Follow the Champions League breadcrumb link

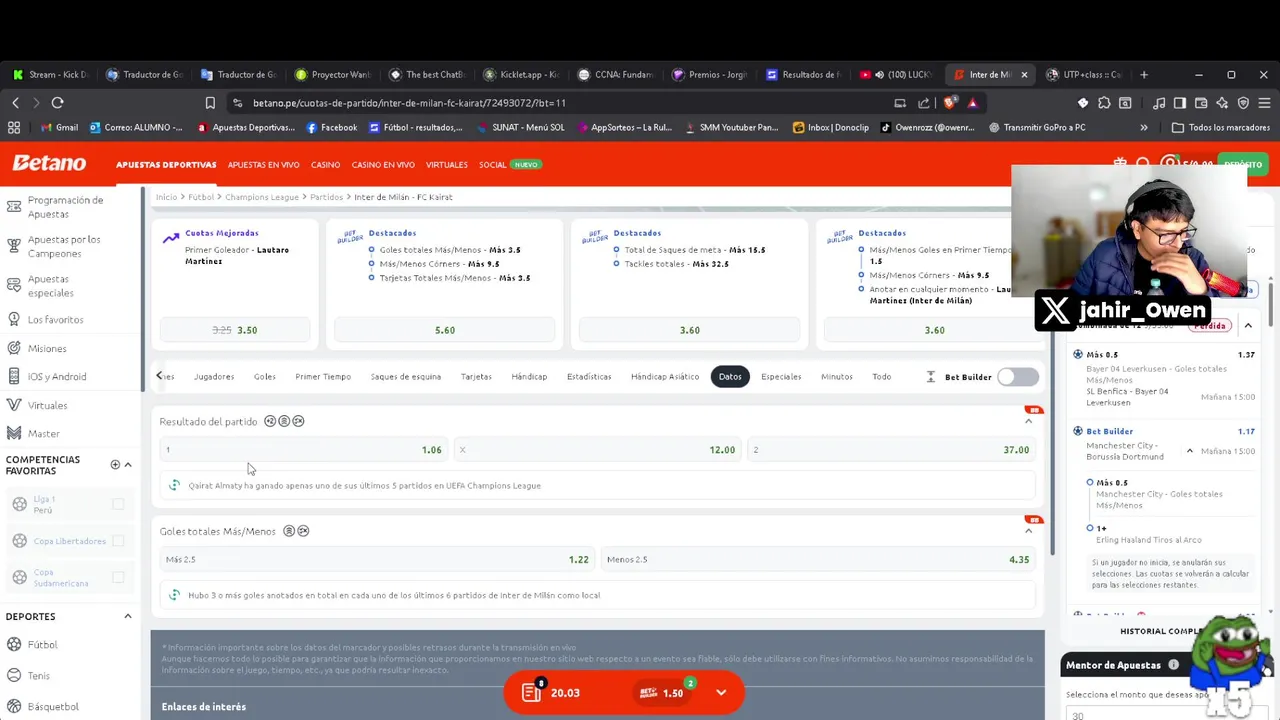point(262,197)
